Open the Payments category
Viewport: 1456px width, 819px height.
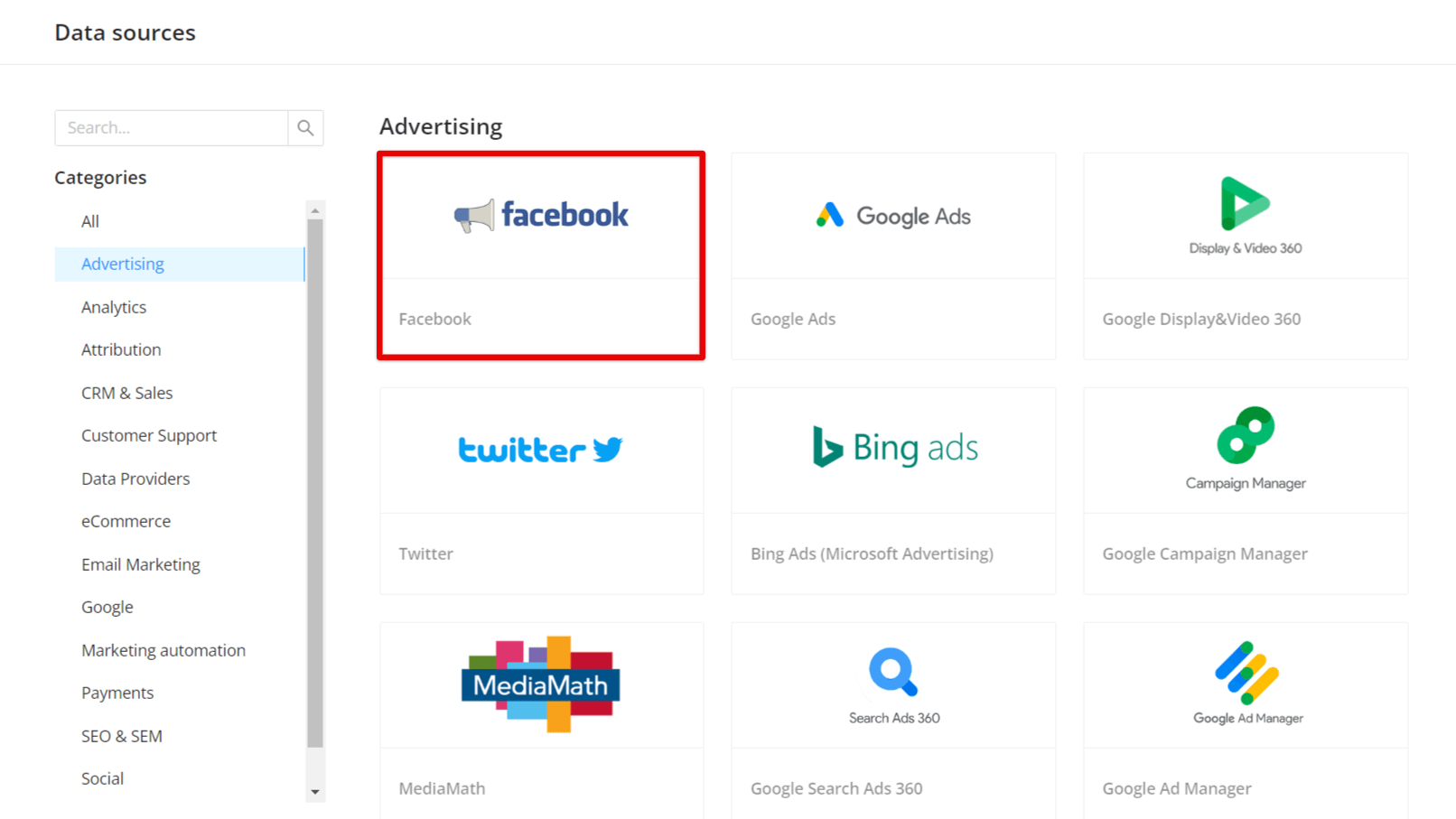click(x=117, y=693)
